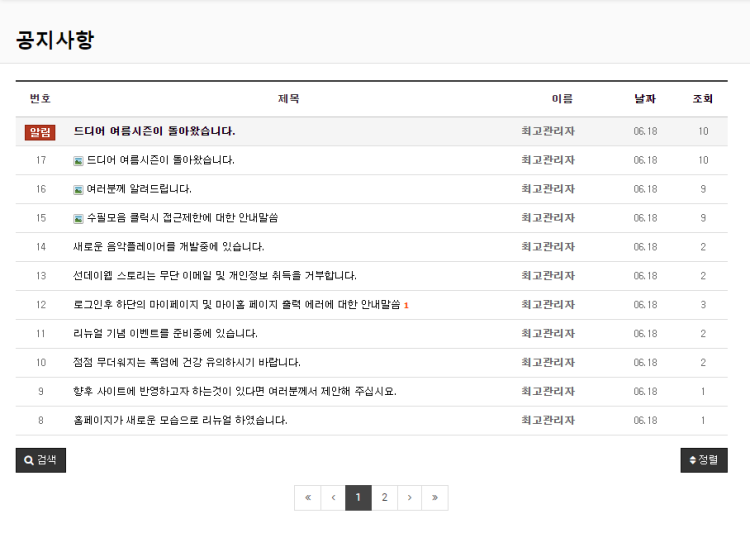
Task: Click the red 알림 notice badge
Action: pyautogui.click(x=40, y=132)
